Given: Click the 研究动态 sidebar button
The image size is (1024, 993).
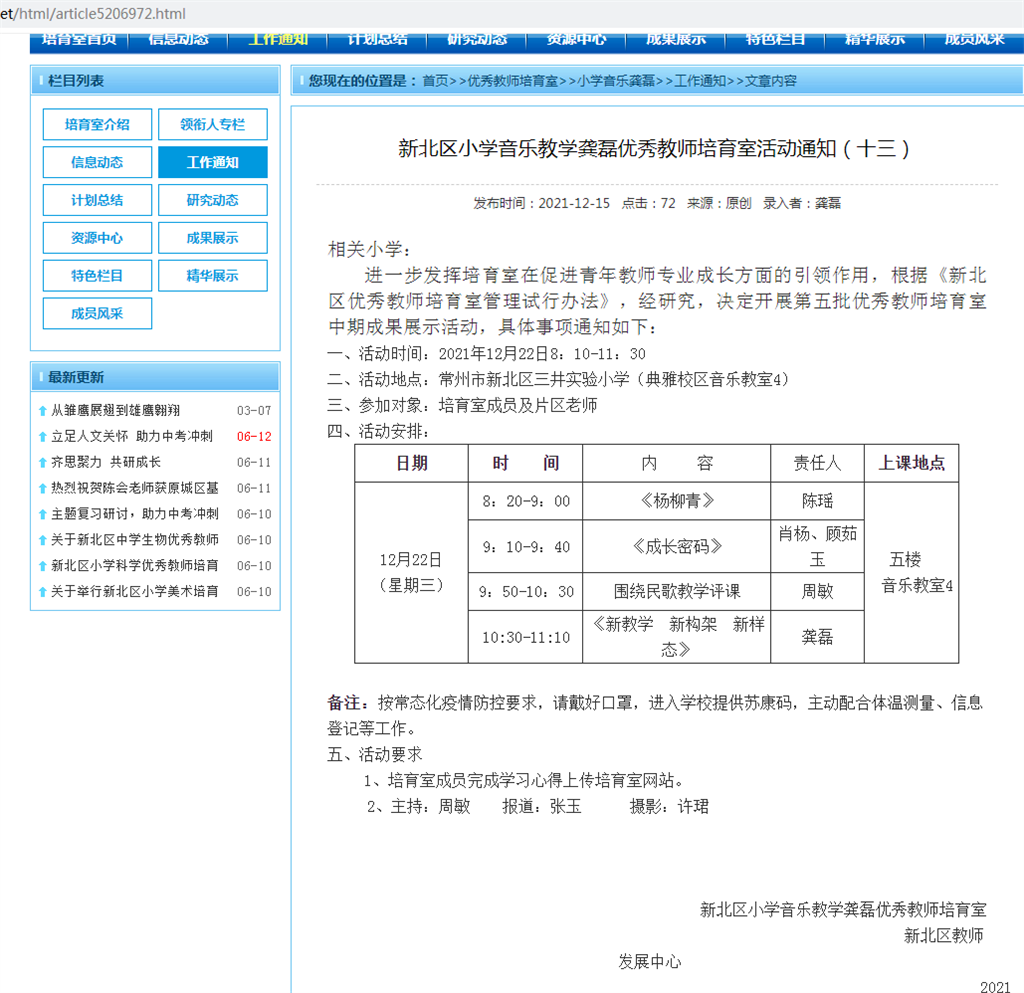Looking at the screenshot, I should coord(213,200).
